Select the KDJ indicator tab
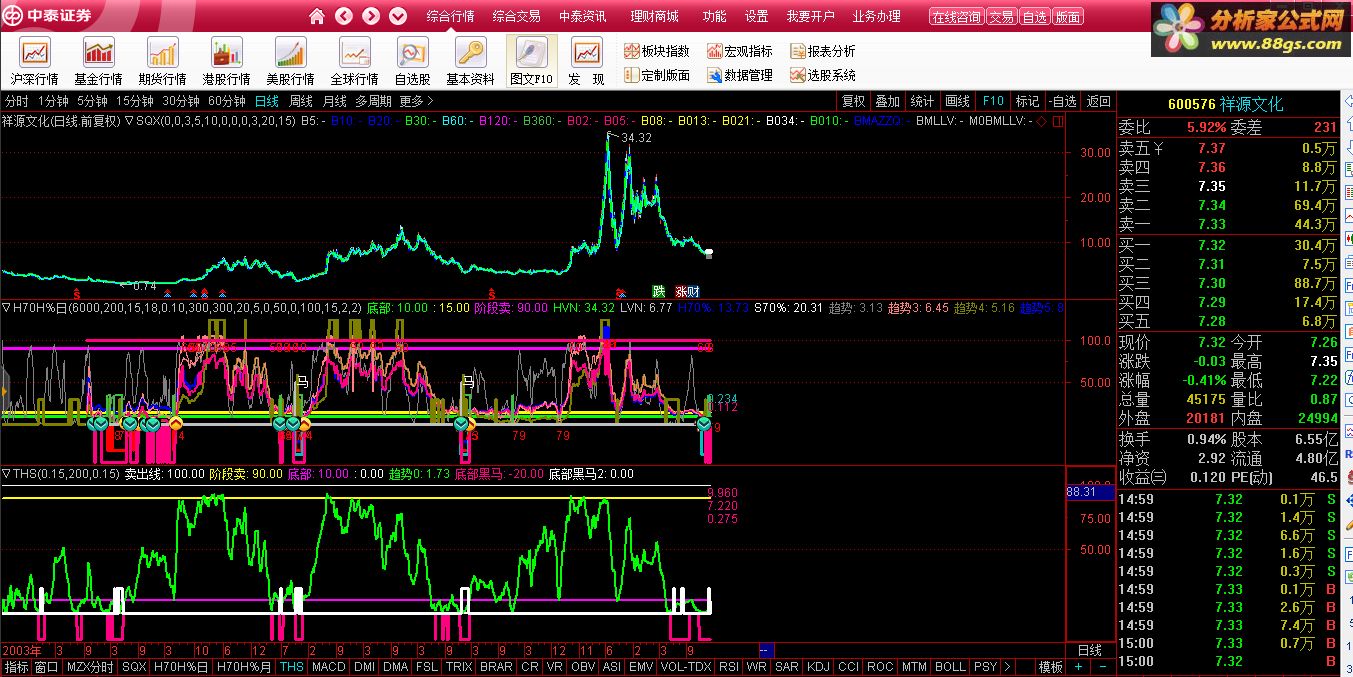This screenshot has height=677, width=1353. point(818,666)
